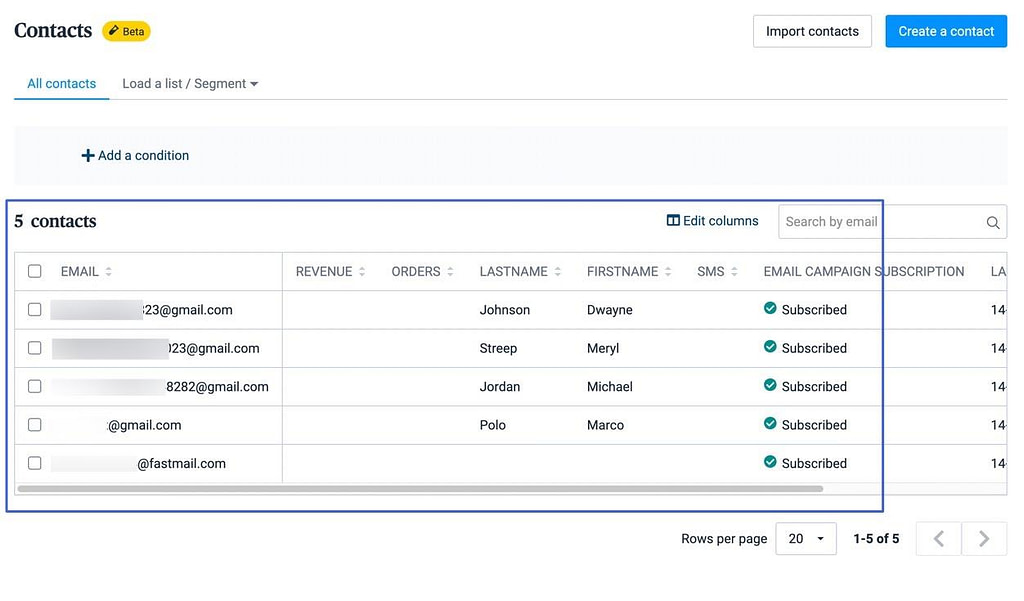
Task: Click the Edit columns icon
Action: [673, 221]
